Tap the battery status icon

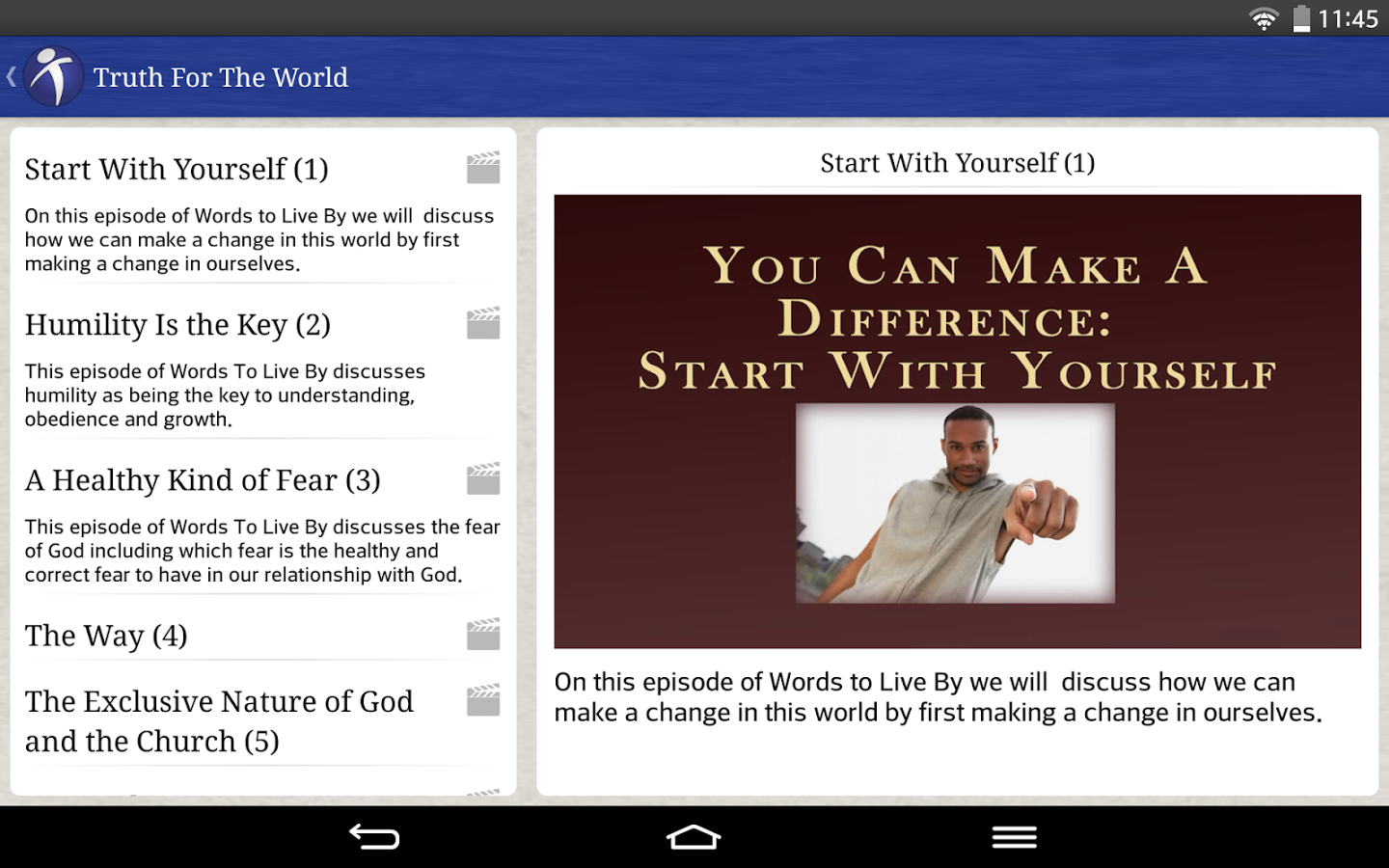pyautogui.click(x=1302, y=18)
